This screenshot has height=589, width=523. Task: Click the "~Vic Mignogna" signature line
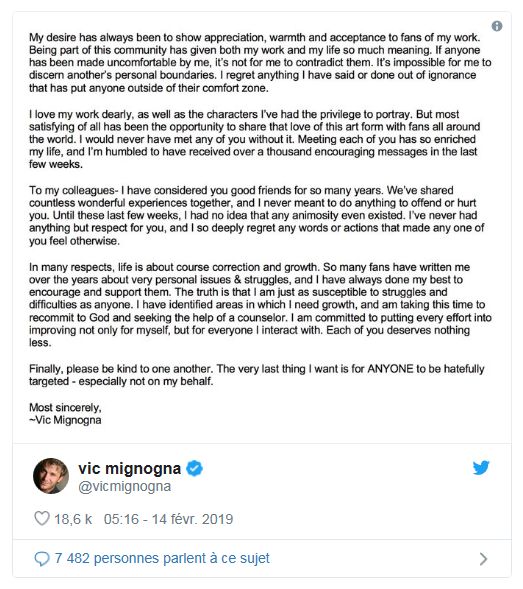pos(65,420)
